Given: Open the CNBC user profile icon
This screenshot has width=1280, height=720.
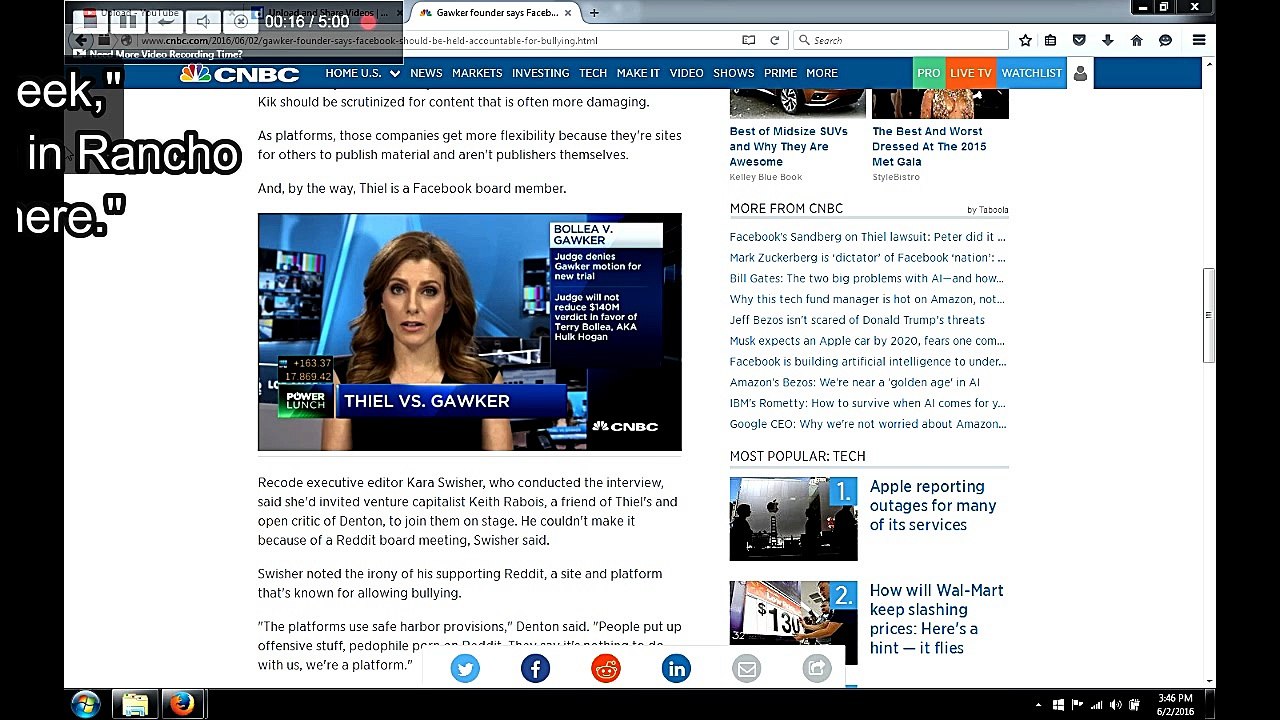Looking at the screenshot, I should pos(1080,73).
